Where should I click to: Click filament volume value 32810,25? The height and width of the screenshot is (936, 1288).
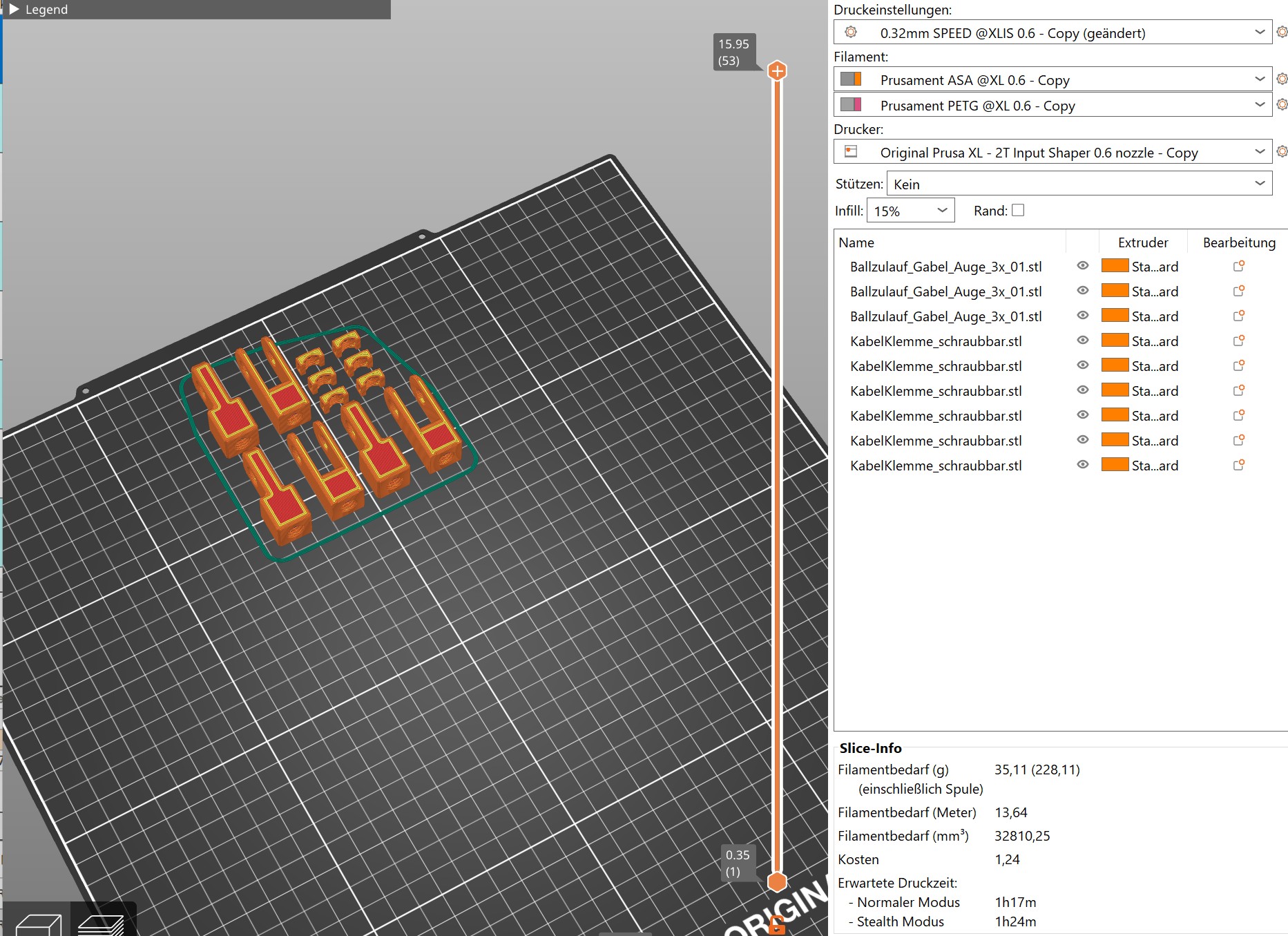coord(1022,836)
